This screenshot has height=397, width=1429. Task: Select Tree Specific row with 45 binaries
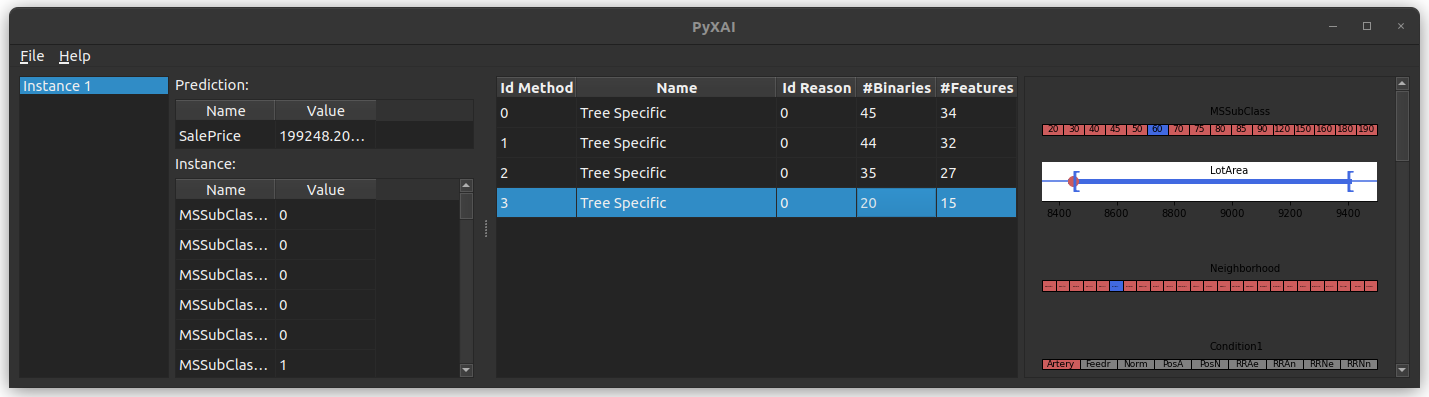pos(756,113)
